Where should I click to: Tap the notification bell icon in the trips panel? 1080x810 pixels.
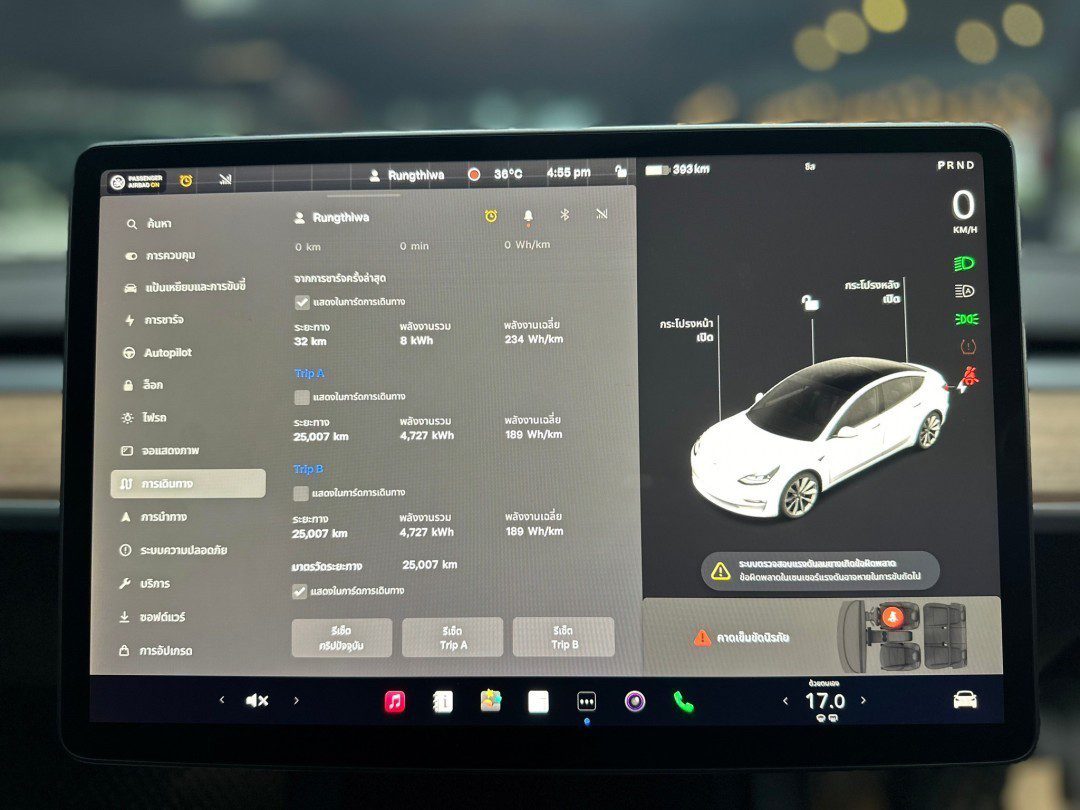click(x=528, y=216)
